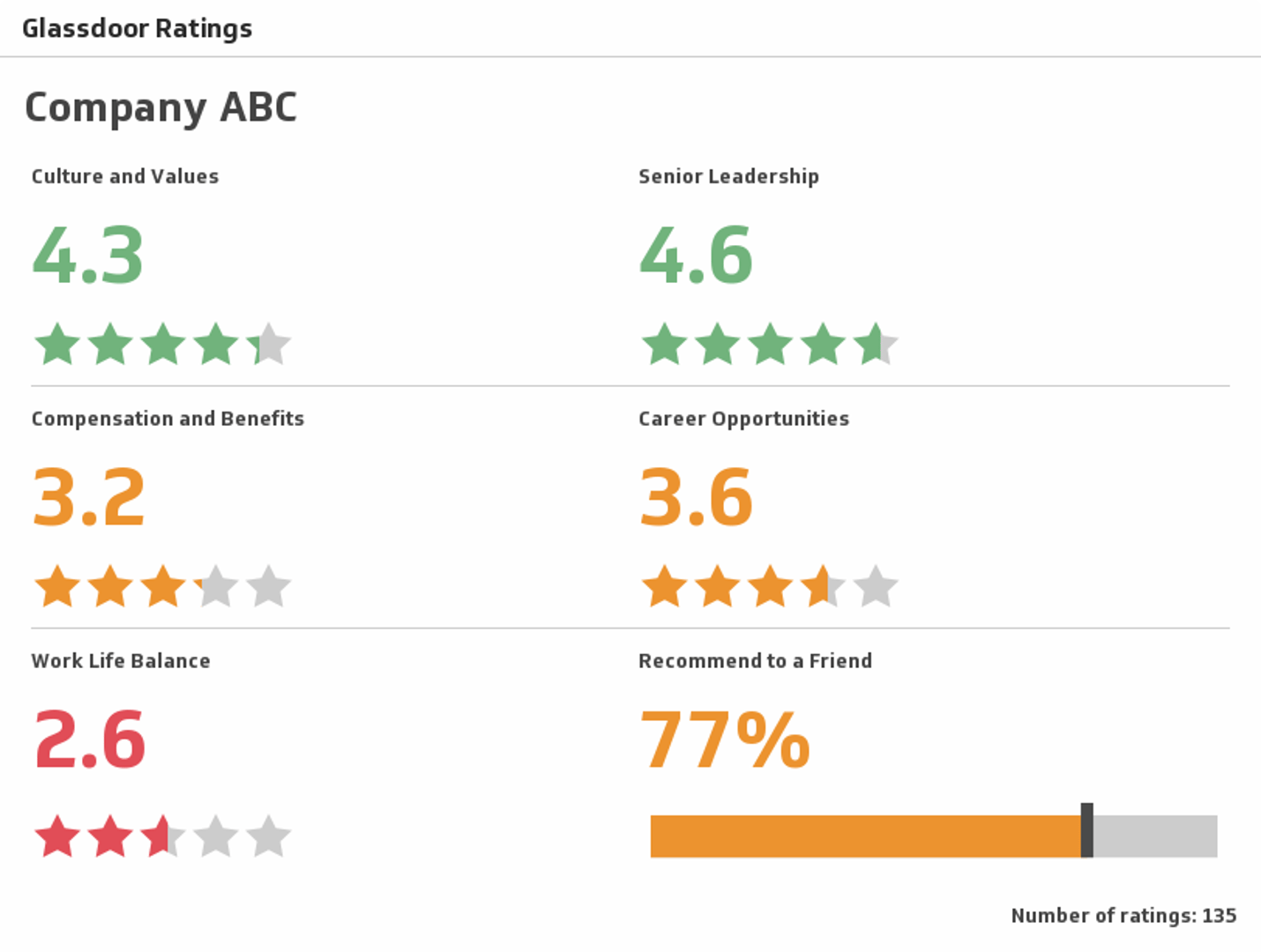
Task: Click the gray unfilled portion of the recommend bar
Action: click(1155, 837)
